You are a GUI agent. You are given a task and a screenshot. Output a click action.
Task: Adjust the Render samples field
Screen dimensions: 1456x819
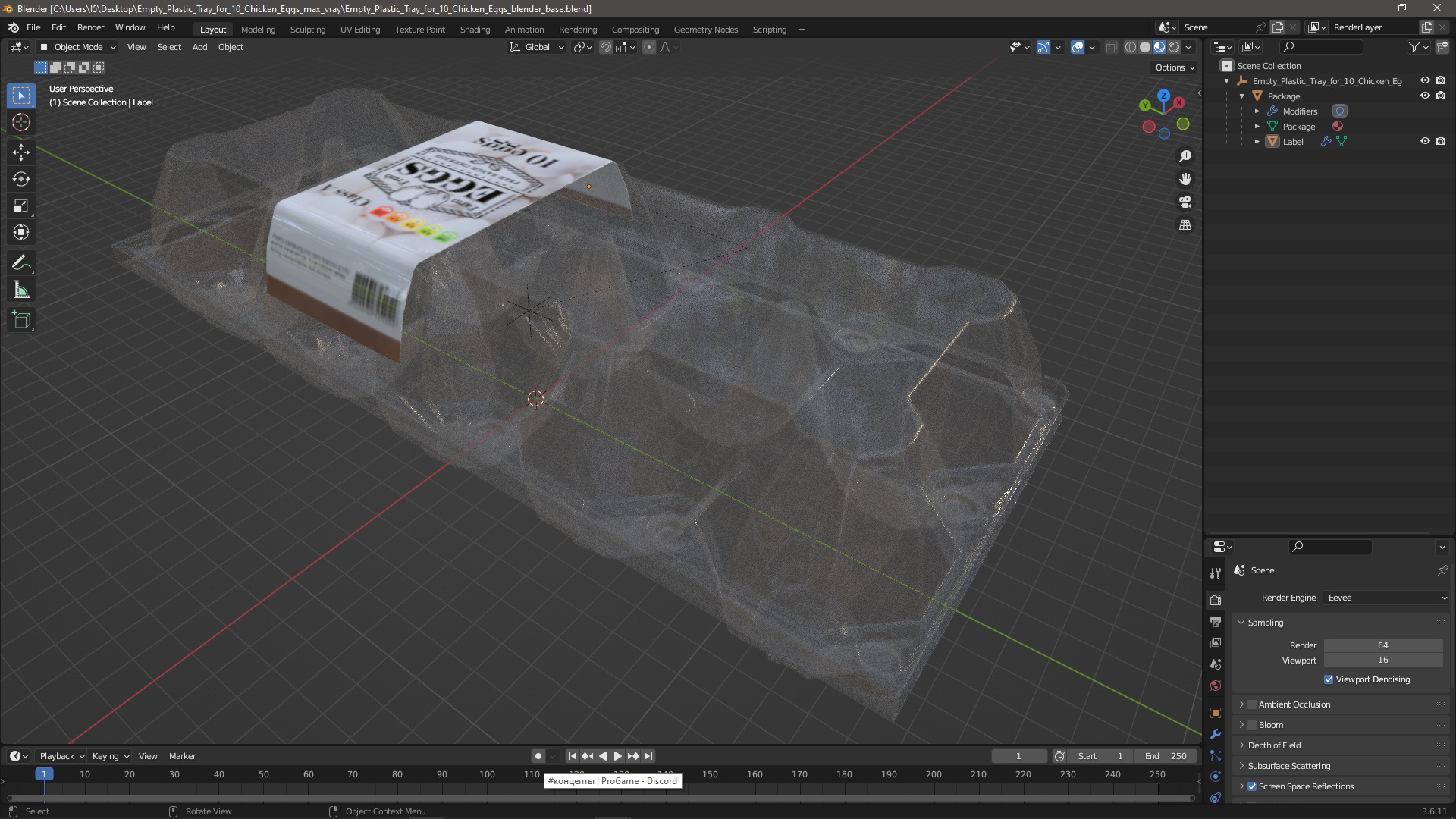click(x=1382, y=645)
